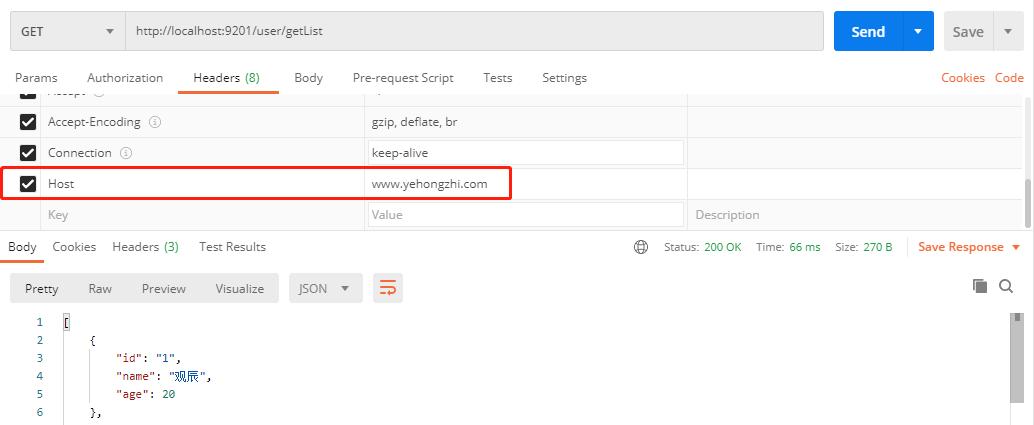Open the Cookies link
This screenshot has height=425, width=1034.
click(963, 78)
